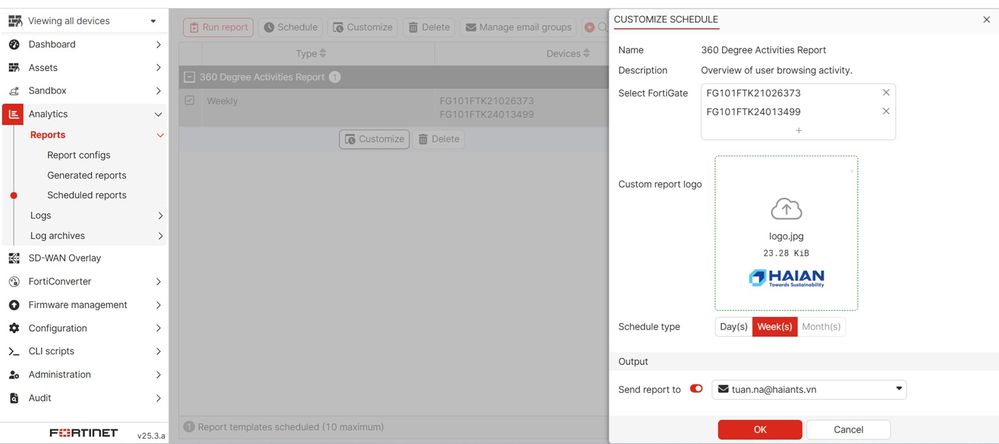The width and height of the screenshot is (999, 444).
Task: Click the FortiConverter icon in sidebar
Action: (x=14, y=282)
